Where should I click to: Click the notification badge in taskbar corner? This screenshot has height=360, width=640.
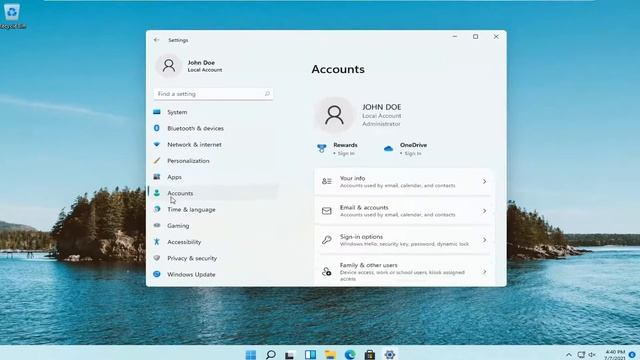[632, 354]
